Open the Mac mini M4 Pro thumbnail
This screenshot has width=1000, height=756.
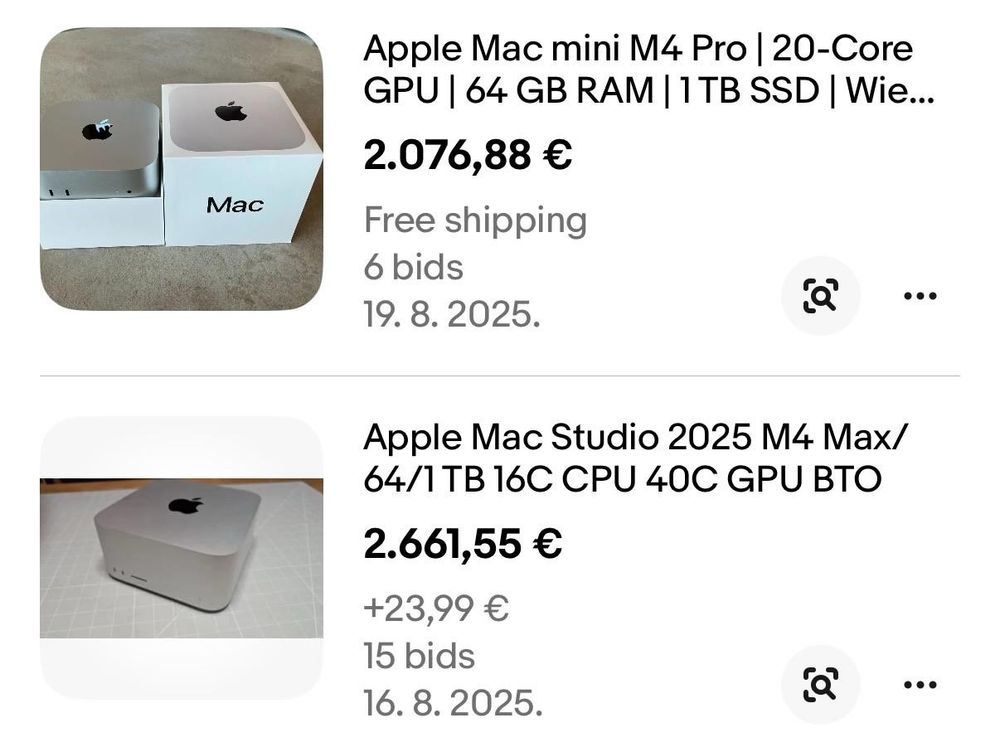pos(181,168)
